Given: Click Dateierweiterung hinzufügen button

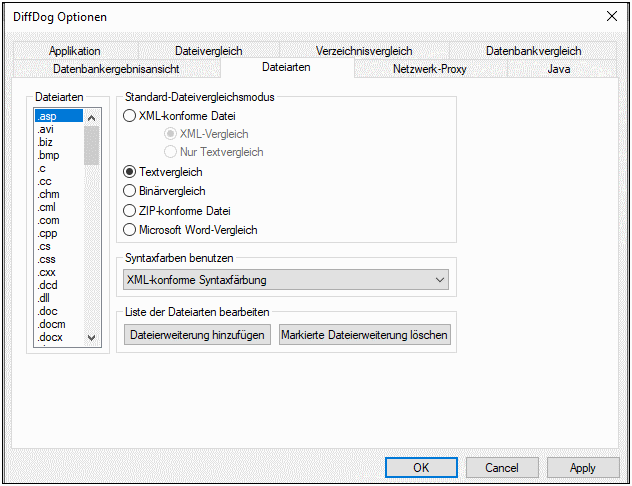Looking at the screenshot, I should click(197, 335).
